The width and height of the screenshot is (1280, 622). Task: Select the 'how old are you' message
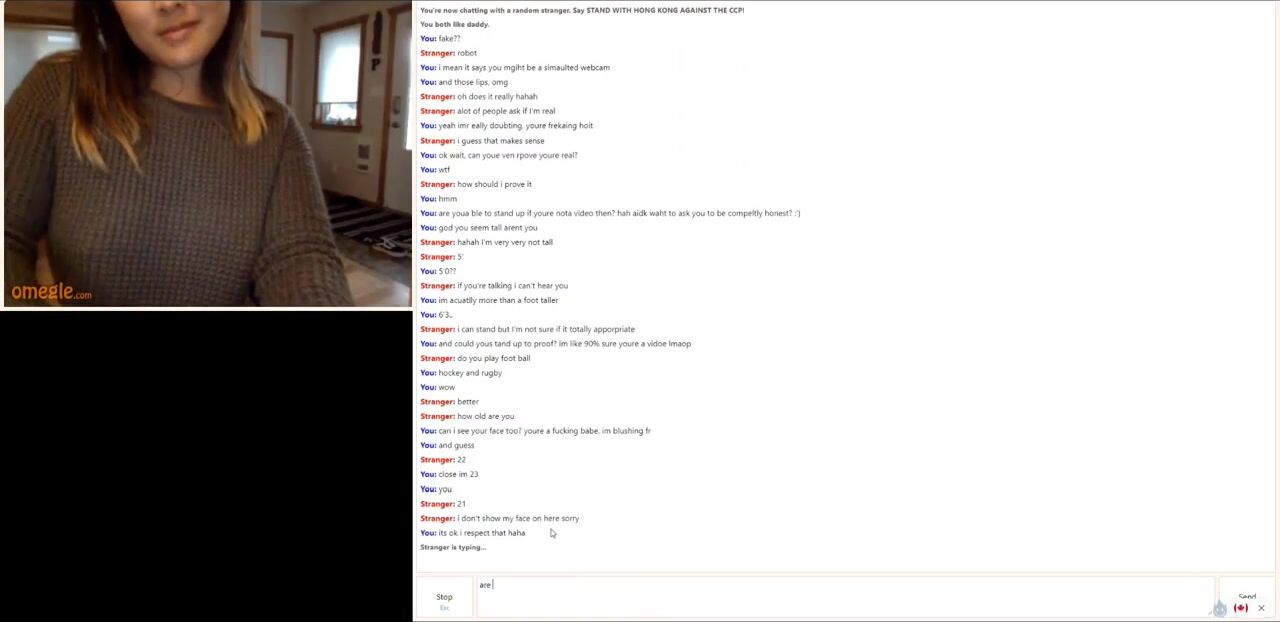coord(467,416)
